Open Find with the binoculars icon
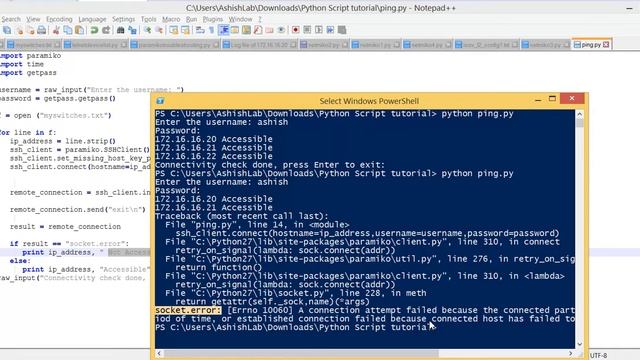The width and height of the screenshot is (640, 360). [120, 30]
